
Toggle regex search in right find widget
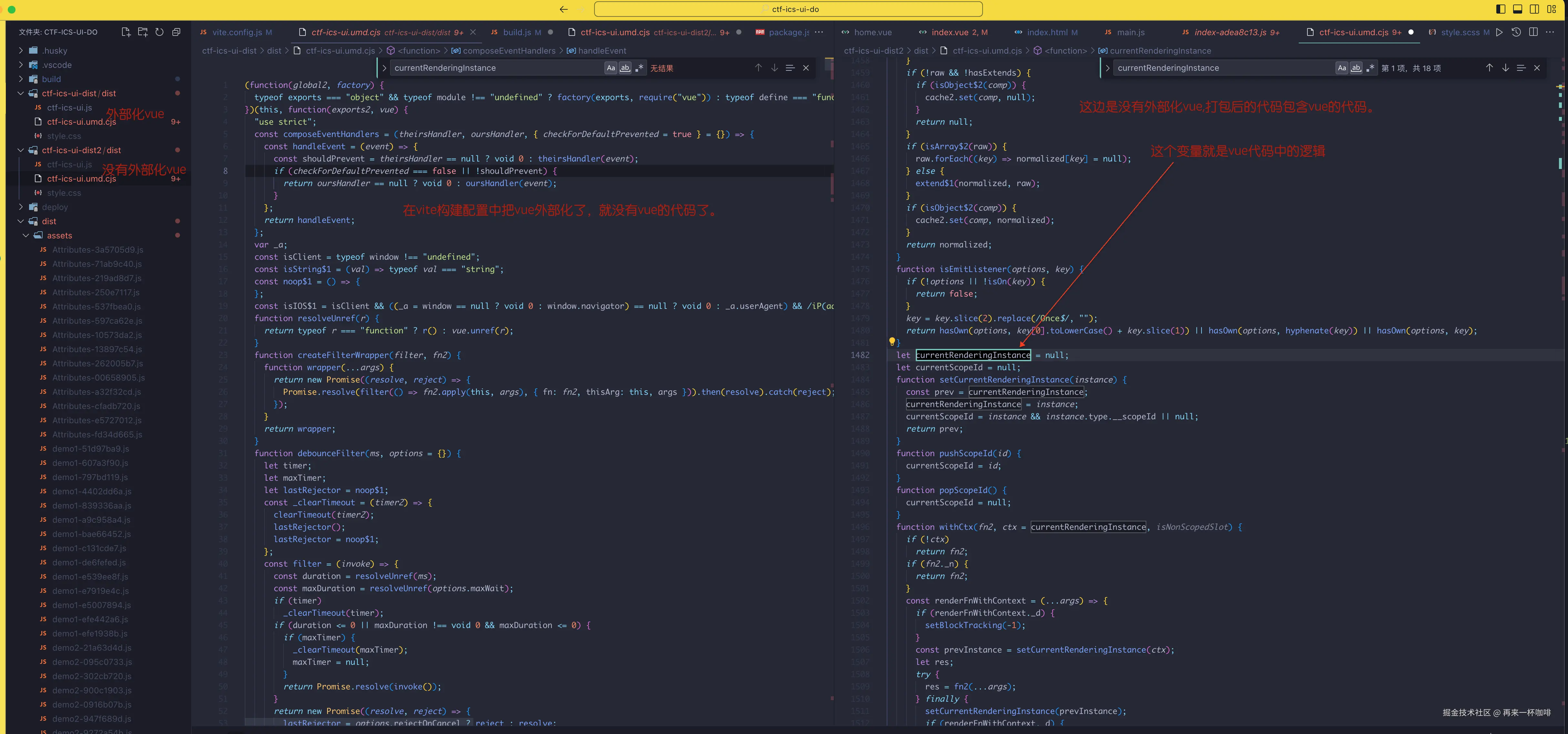click(x=1369, y=68)
